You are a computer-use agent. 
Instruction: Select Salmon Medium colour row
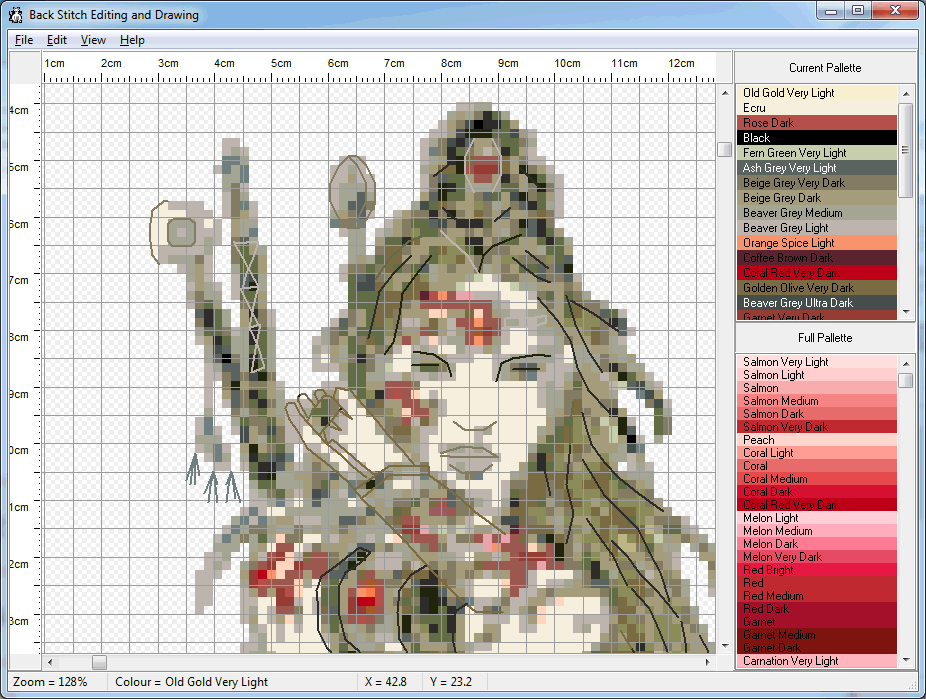tap(817, 401)
